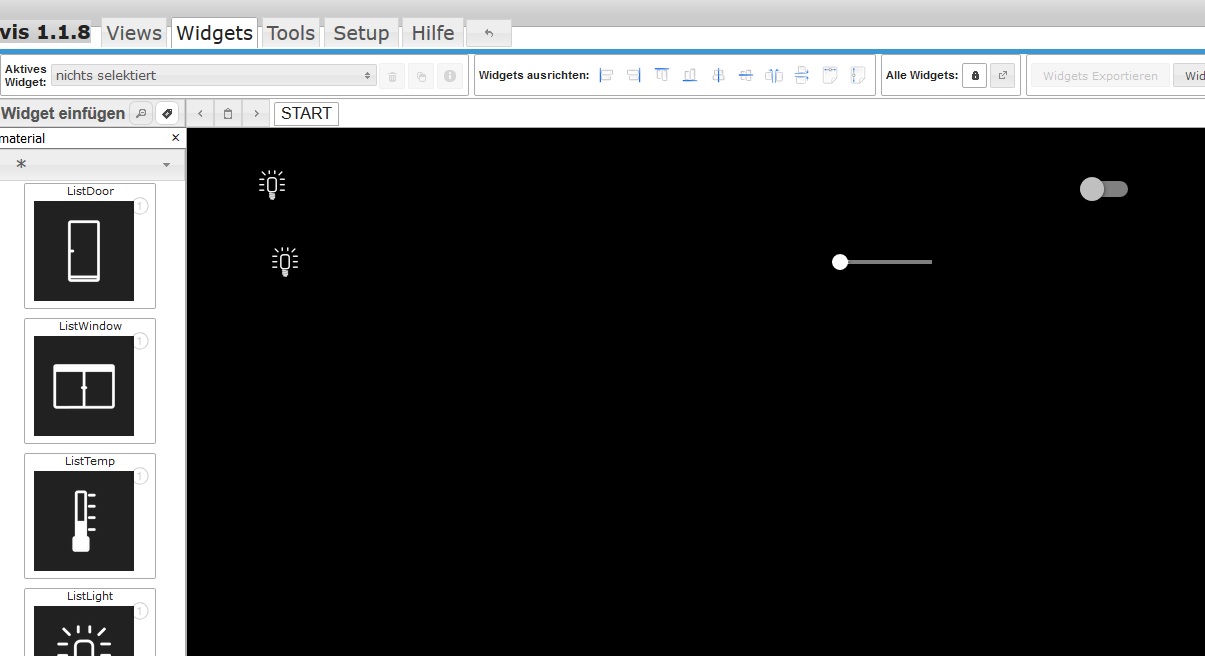Open all widgets export icon

tap(1003, 76)
